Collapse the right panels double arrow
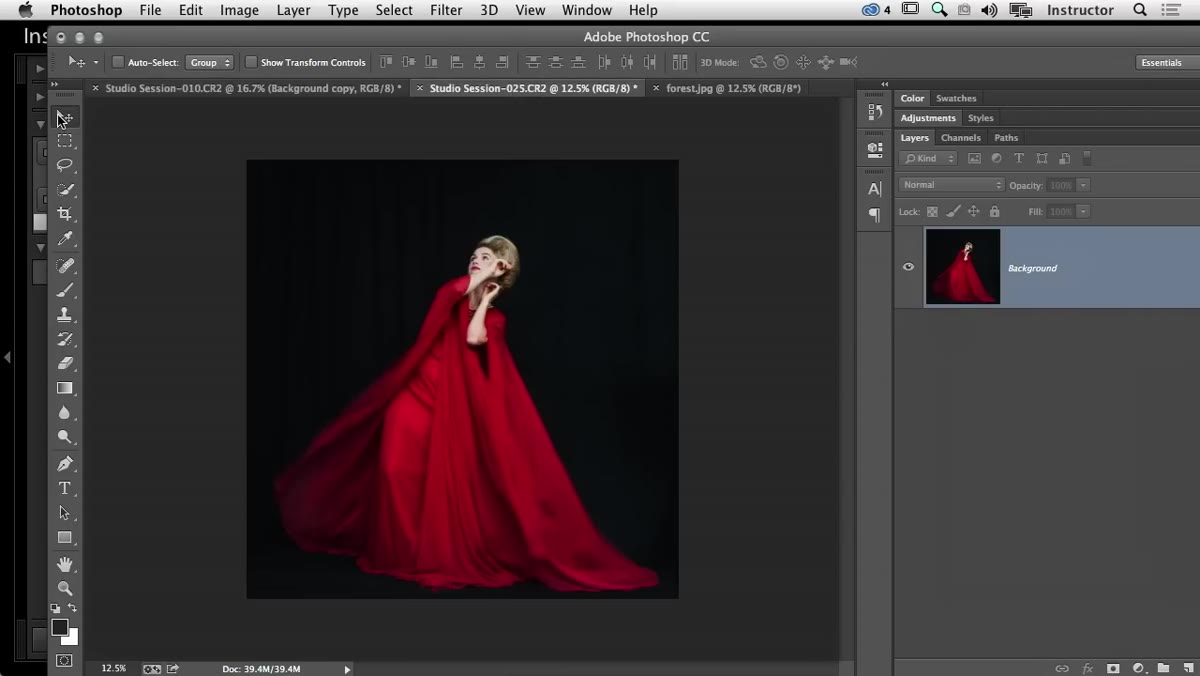 pyautogui.click(x=885, y=85)
